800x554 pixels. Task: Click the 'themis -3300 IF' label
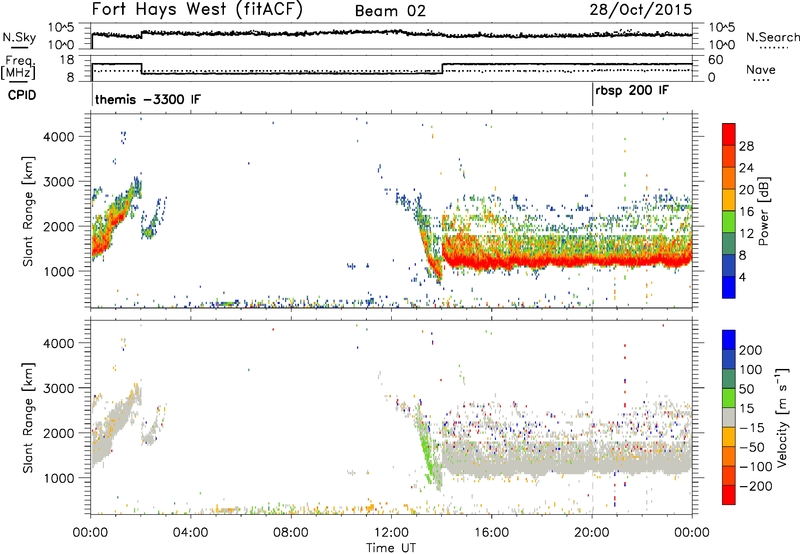click(x=148, y=99)
